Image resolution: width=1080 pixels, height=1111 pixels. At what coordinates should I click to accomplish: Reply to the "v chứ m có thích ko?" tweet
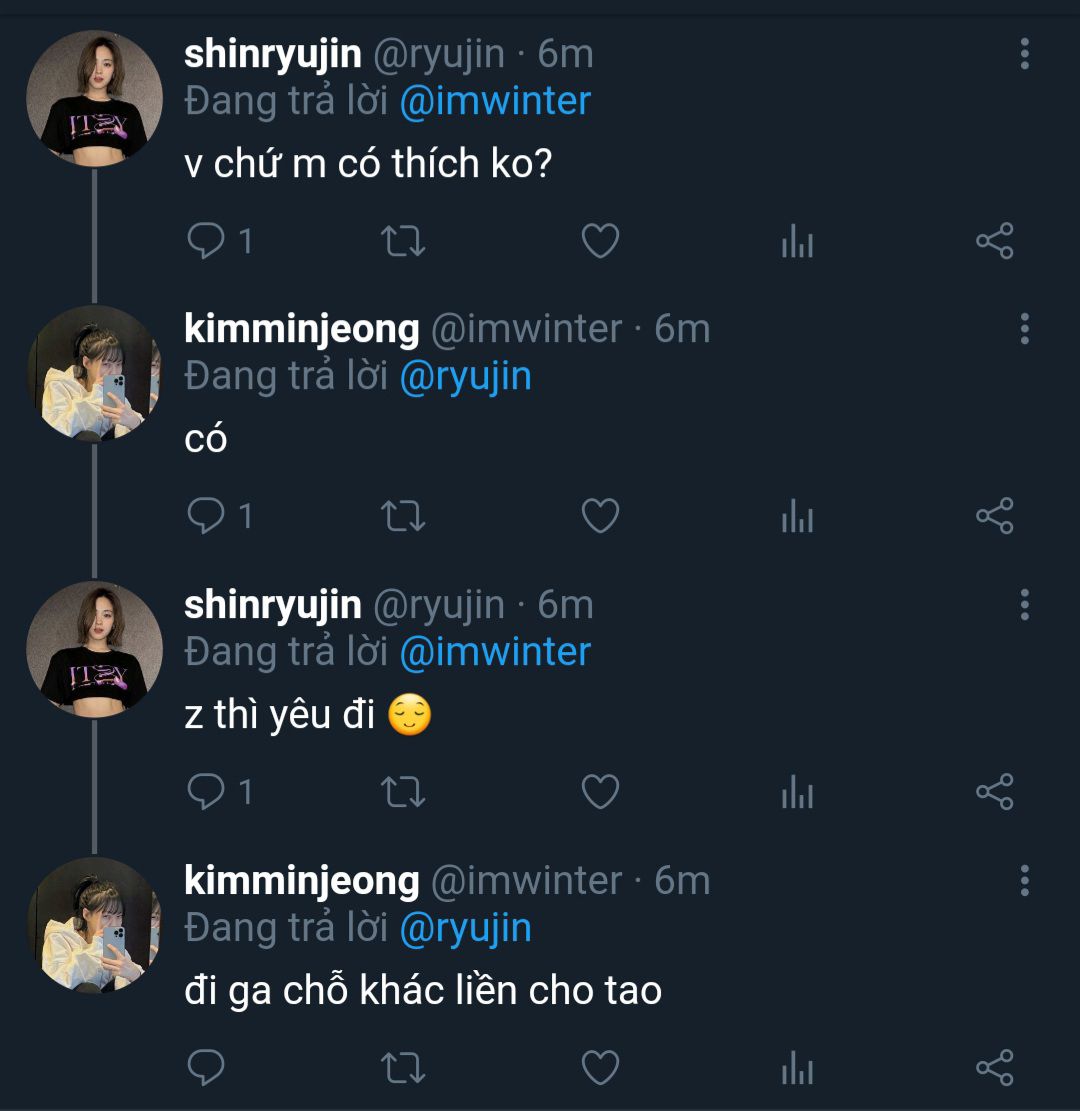[x=207, y=241]
